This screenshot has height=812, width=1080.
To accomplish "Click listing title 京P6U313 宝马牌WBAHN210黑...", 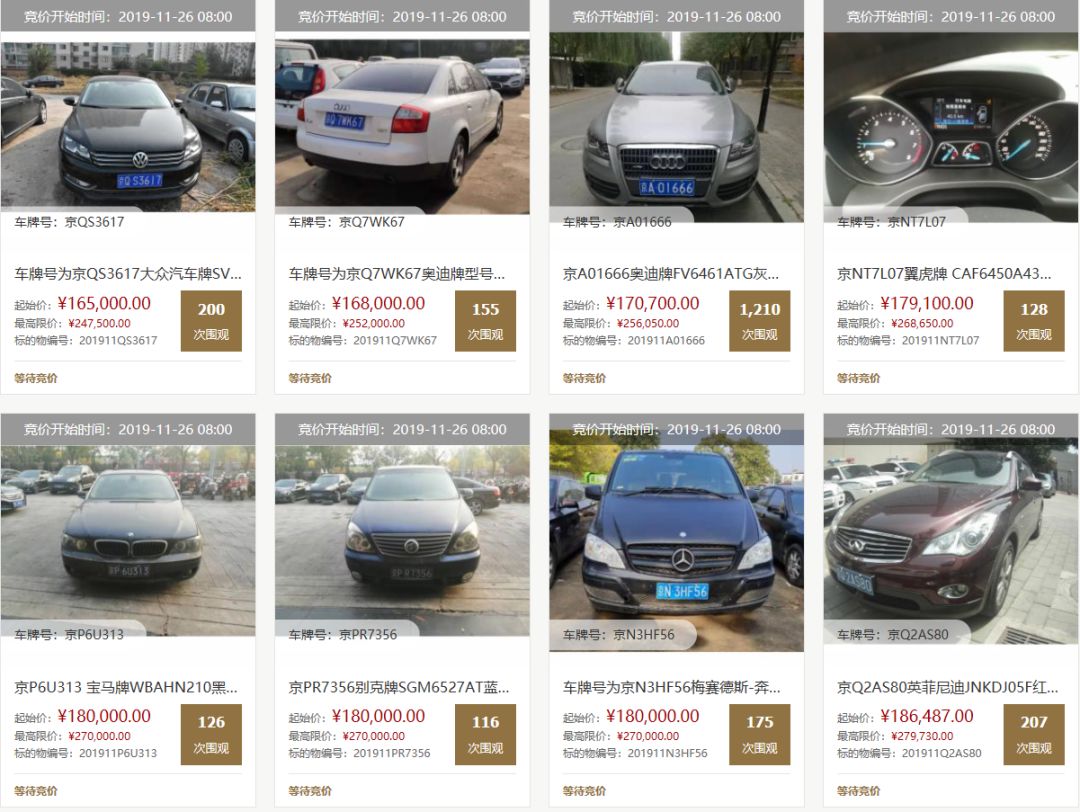I will coord(126,687).
